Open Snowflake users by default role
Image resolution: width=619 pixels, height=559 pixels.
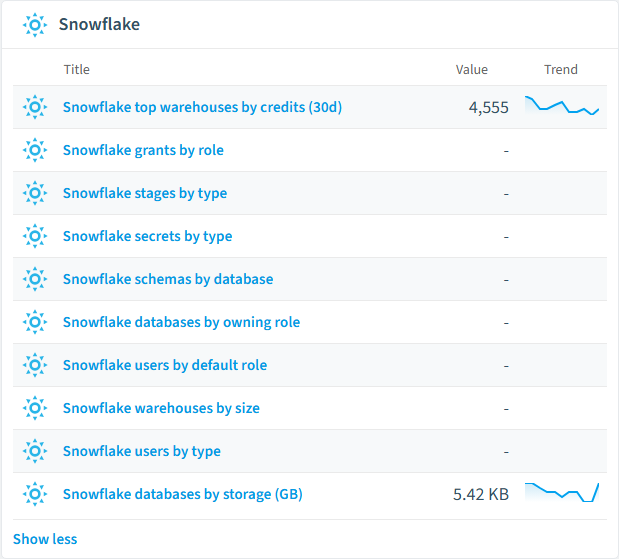pos(165,365)
